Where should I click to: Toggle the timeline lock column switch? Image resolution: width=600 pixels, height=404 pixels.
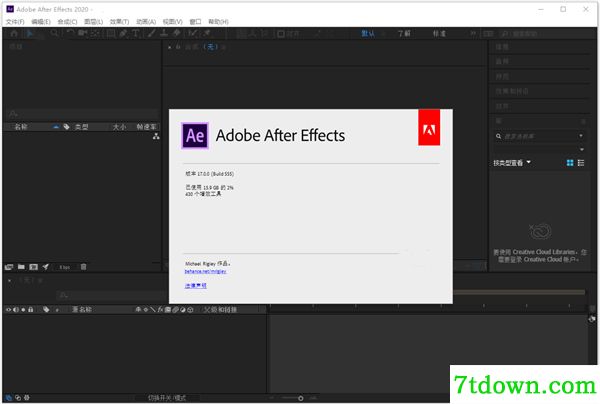click(x=31, y=310)
